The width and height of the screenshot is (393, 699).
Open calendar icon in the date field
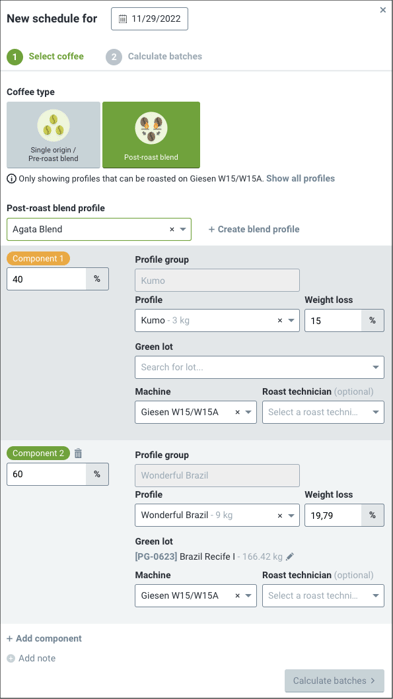click(123, 19)
